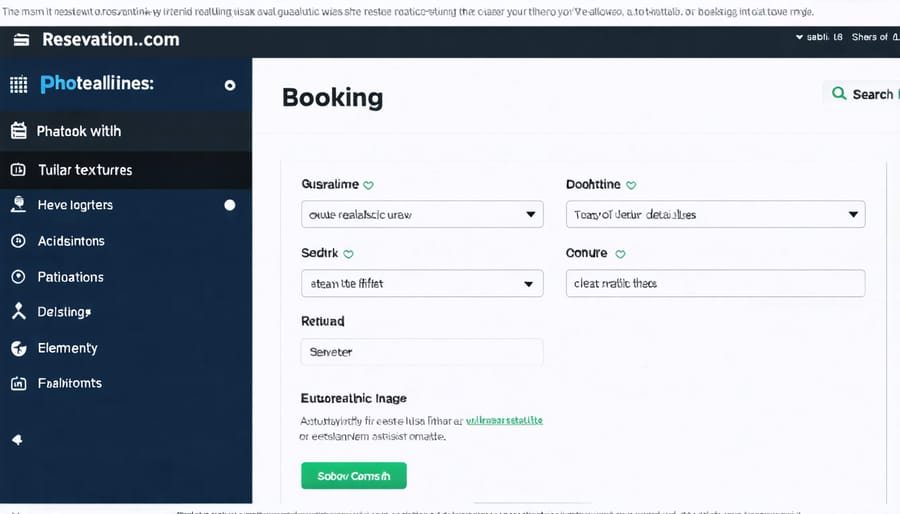Click into the Conure text field
The height and width of the screenshot is (514, 900).
coord(715,283)
